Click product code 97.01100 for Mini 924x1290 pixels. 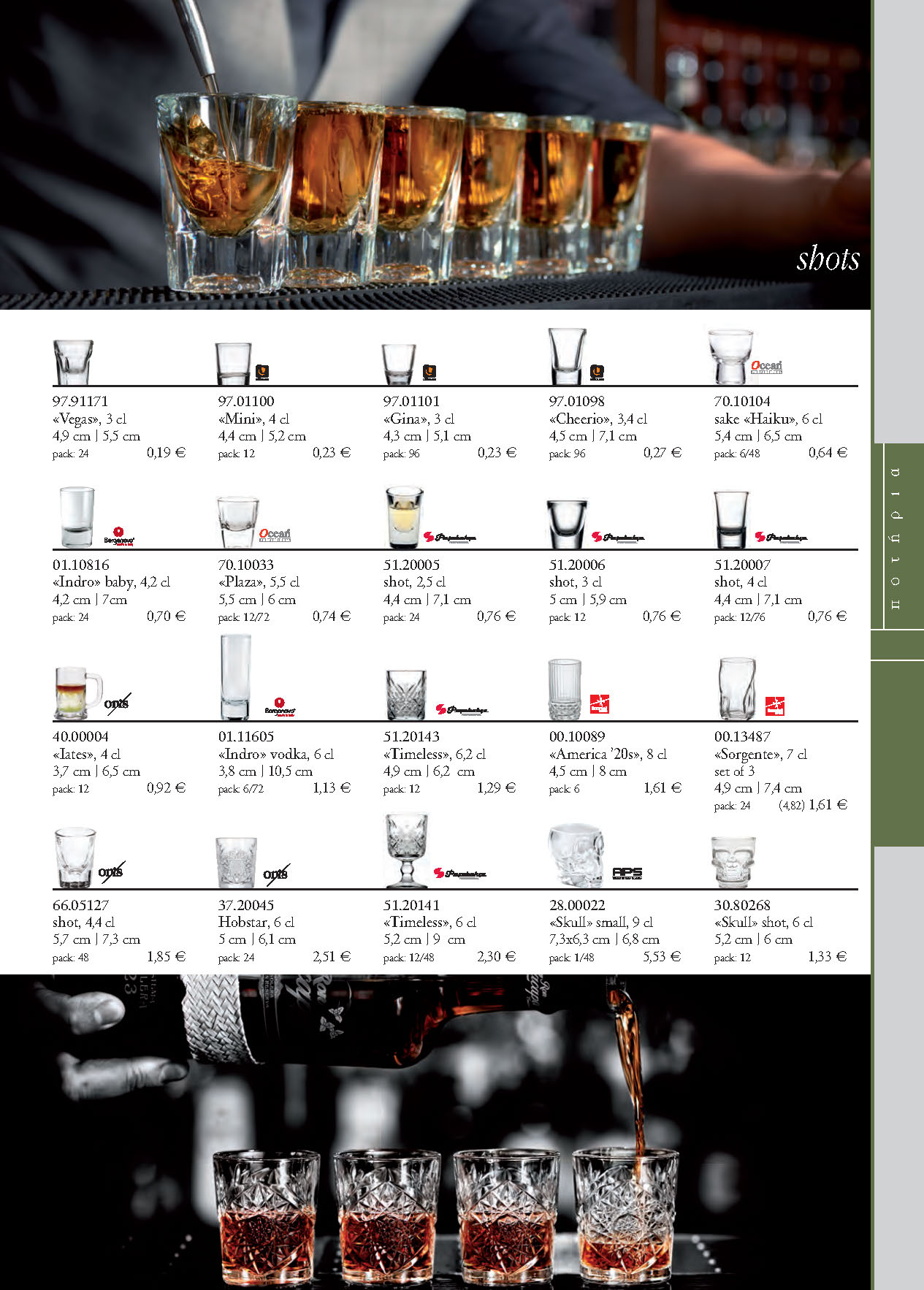point(246,401)
